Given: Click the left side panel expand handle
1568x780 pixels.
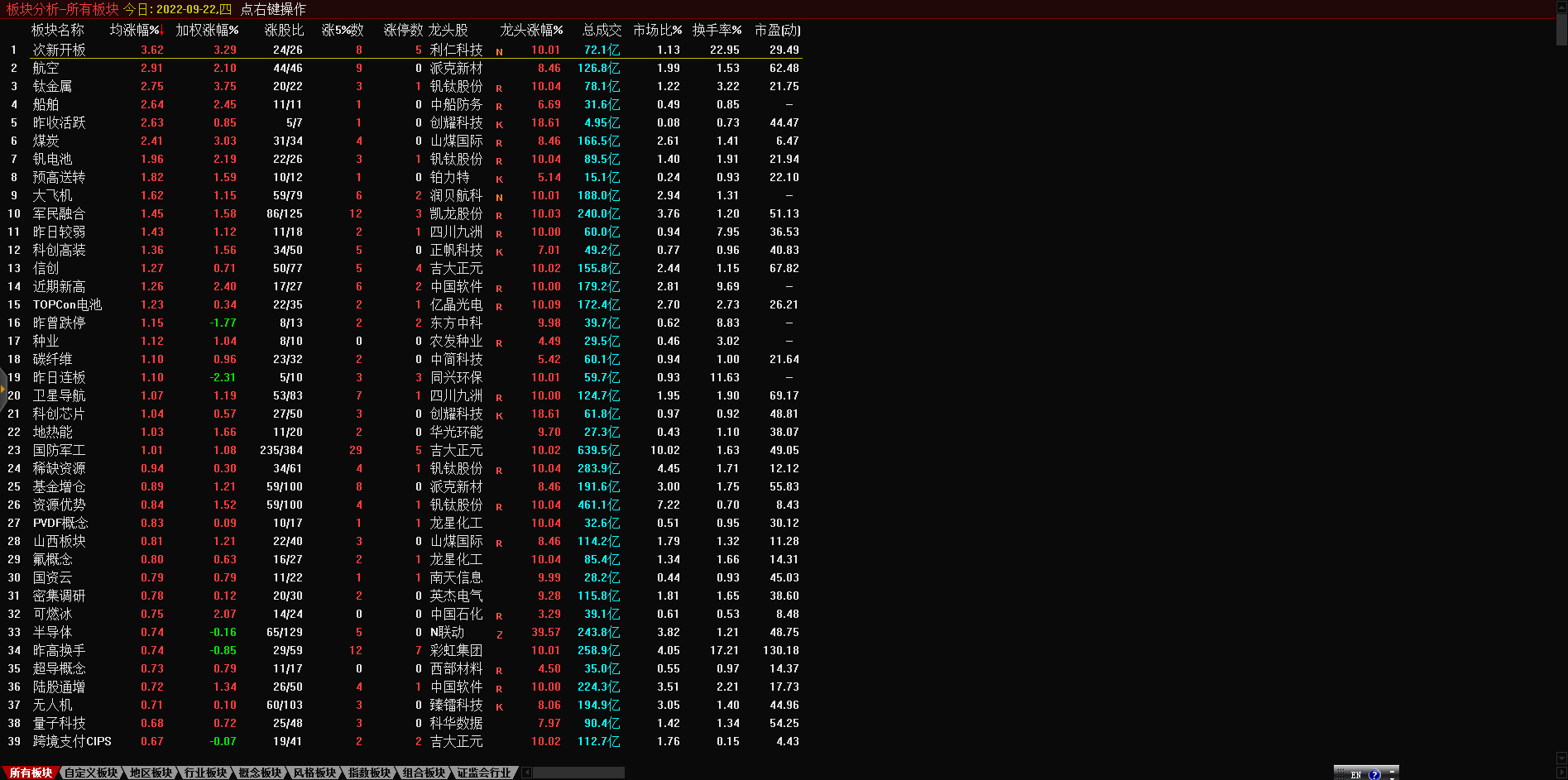Looking at the screenshot, I should 3,387.
